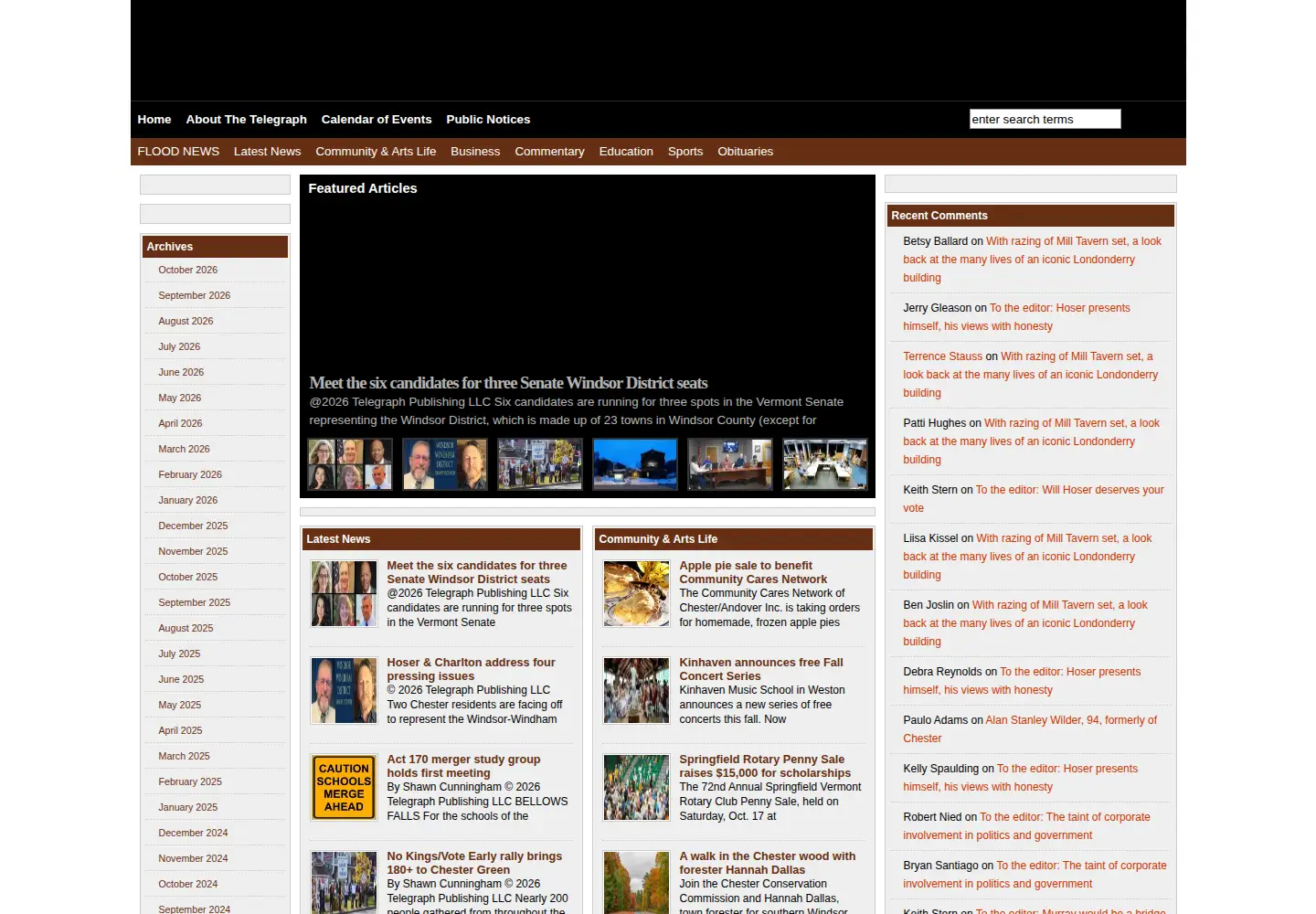Select conference table thumbnail in featured slider
1316x914 pixels.
pyautogui.click(x=825, y=464)
